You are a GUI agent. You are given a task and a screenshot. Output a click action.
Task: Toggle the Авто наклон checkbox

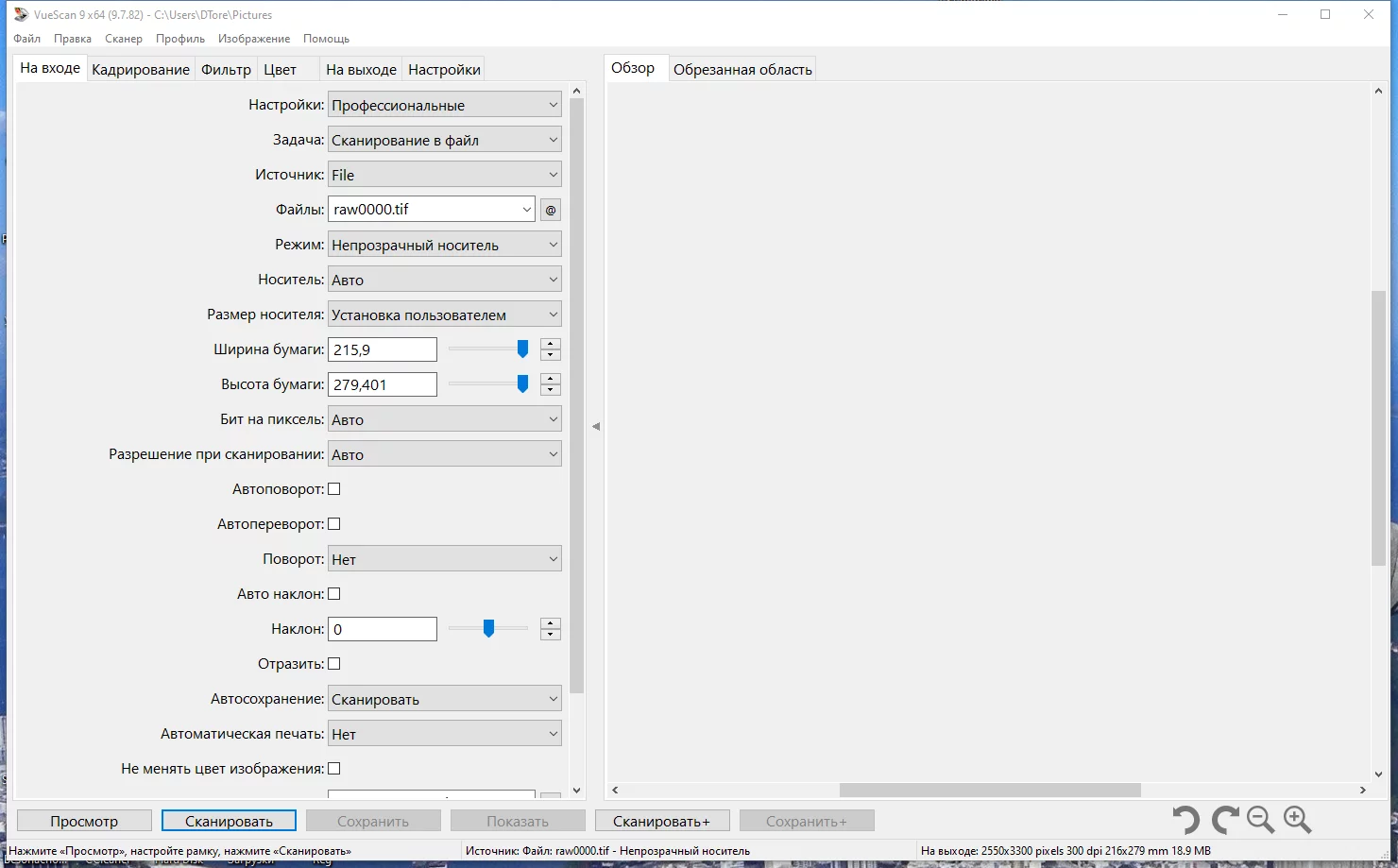[333, 594]
